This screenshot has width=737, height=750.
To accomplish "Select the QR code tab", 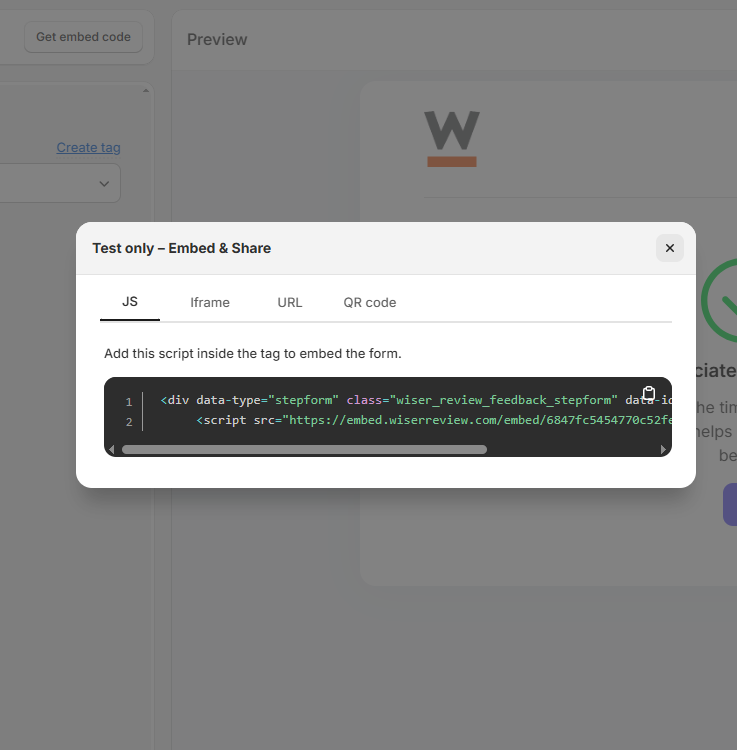I will (x=370, y=302).
